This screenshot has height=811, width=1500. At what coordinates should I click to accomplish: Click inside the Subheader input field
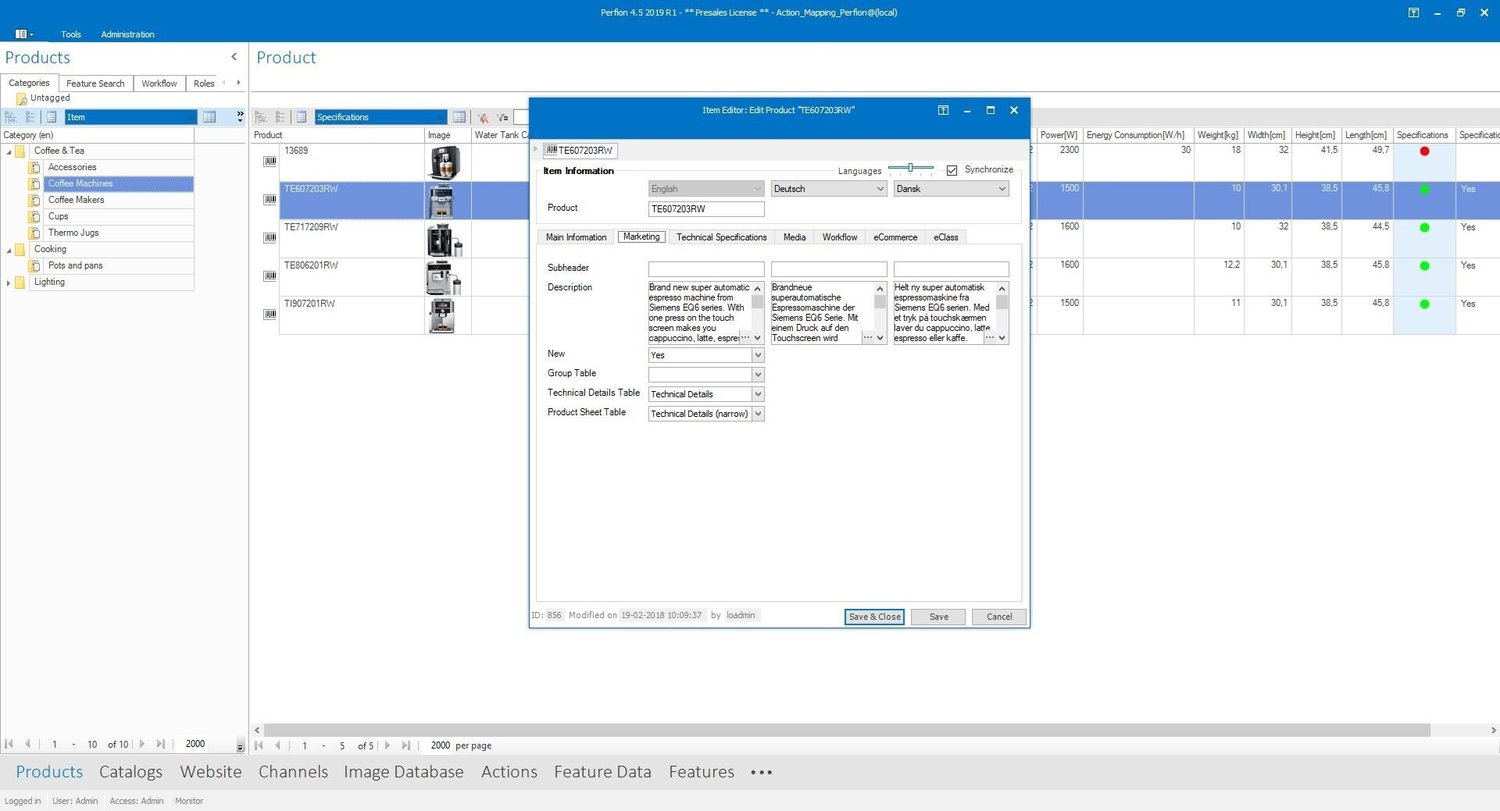(705, 268)
